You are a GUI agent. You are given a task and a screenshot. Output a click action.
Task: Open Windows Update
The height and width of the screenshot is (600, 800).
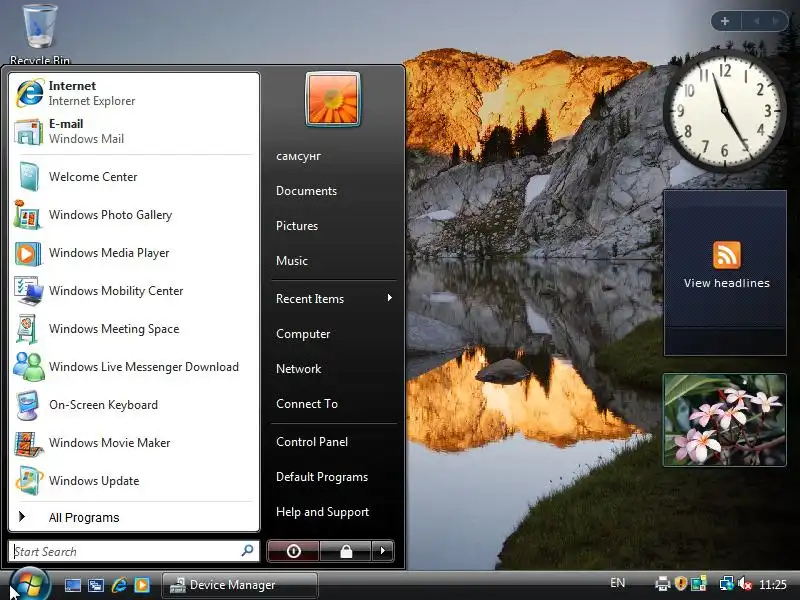coord(134,481)
